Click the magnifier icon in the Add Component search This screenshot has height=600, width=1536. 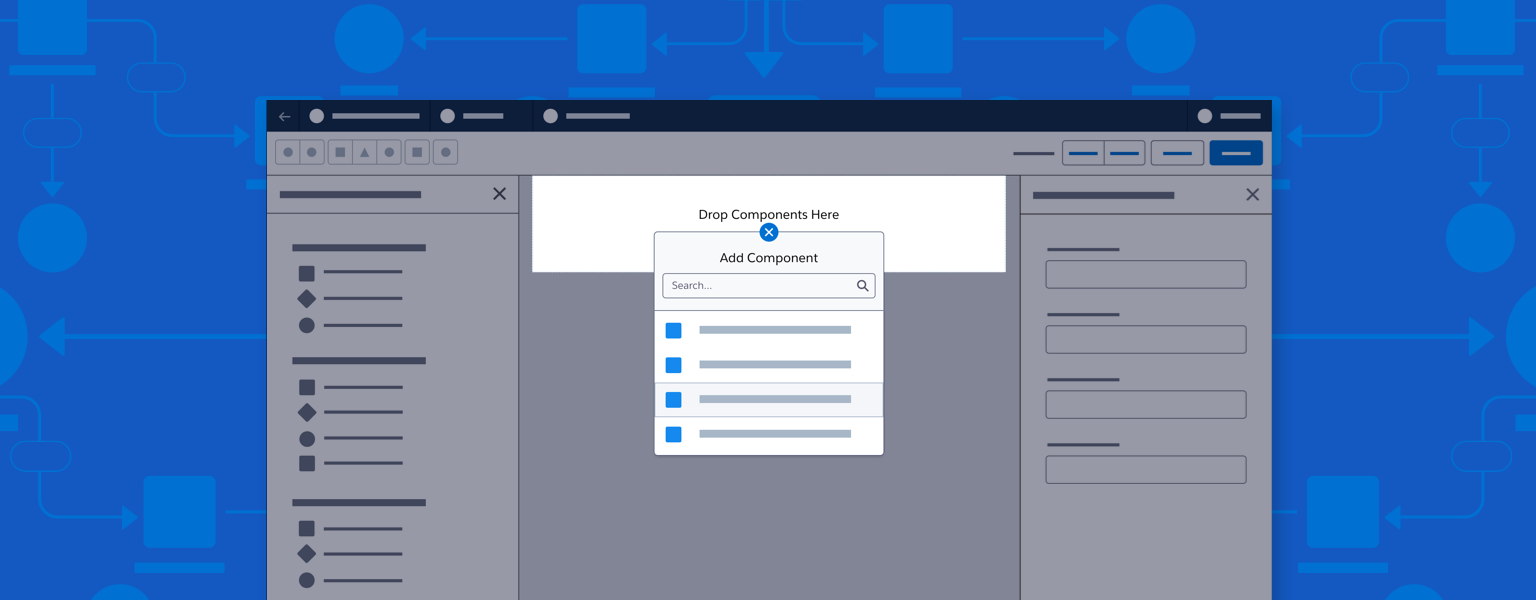[x=862, y=286]
